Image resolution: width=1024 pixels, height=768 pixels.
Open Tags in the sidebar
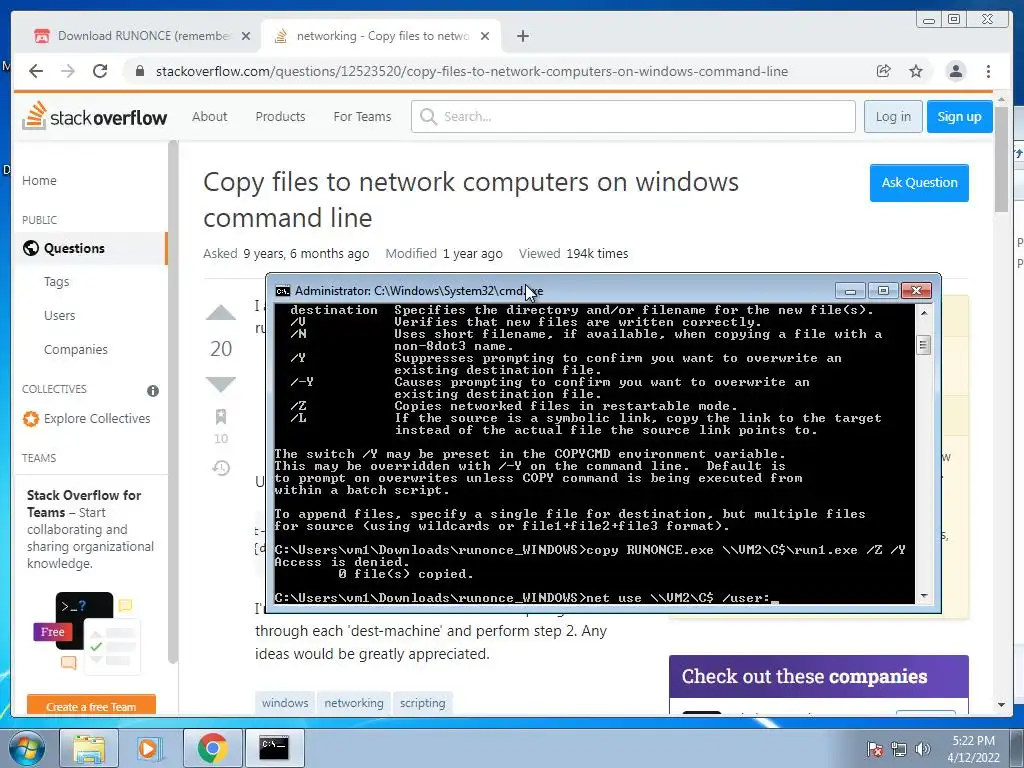(57, 281)
